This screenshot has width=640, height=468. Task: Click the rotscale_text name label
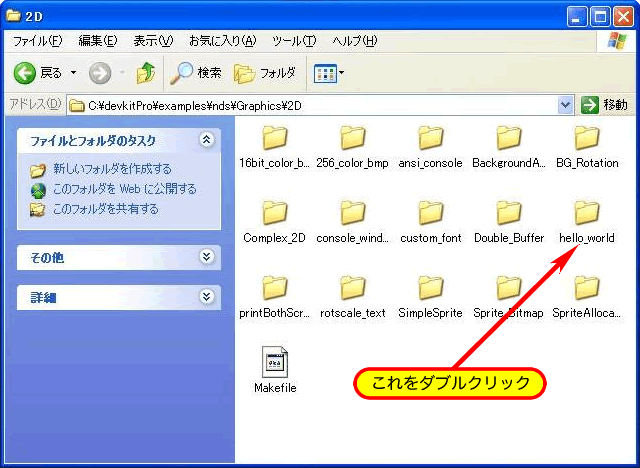(353, 313)
